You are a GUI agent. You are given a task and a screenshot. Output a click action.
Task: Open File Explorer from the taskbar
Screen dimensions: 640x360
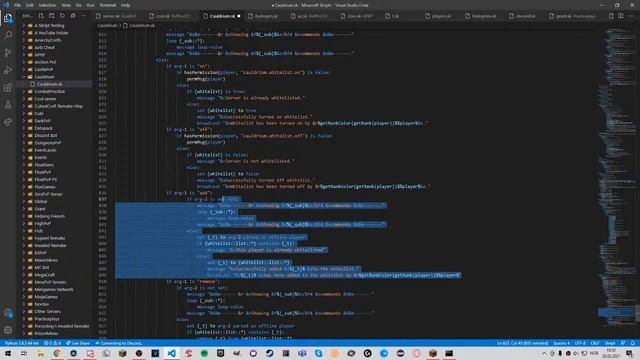(x=40, y=353)
